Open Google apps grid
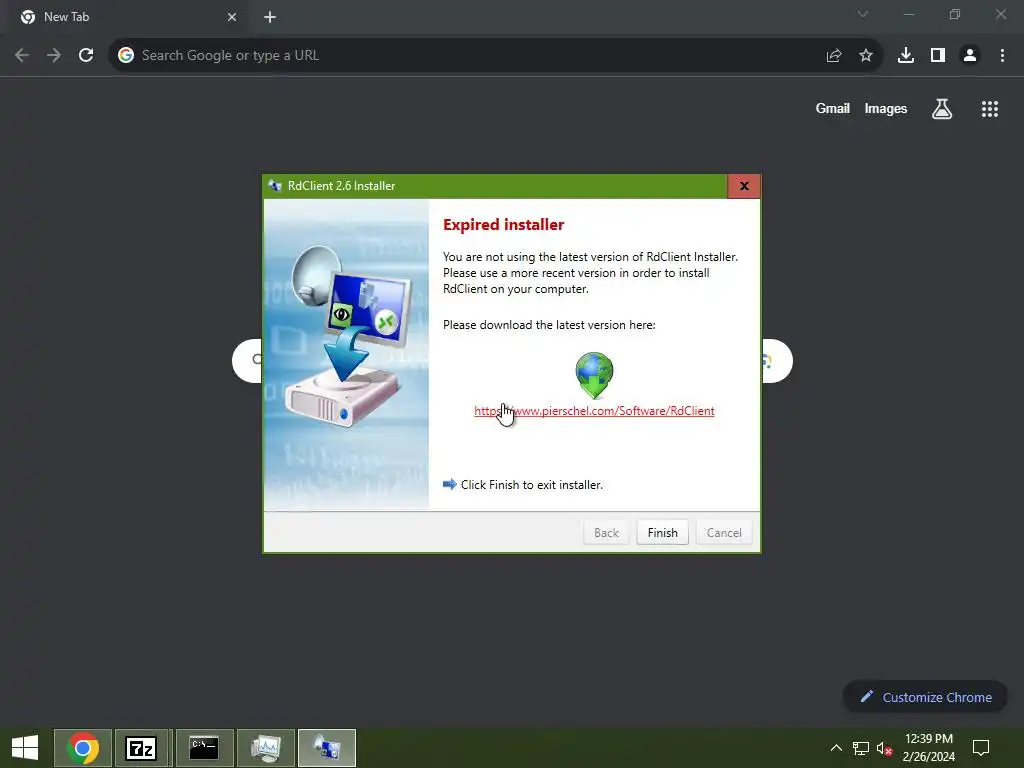The image size is (1024, 768). pos(990,108)
